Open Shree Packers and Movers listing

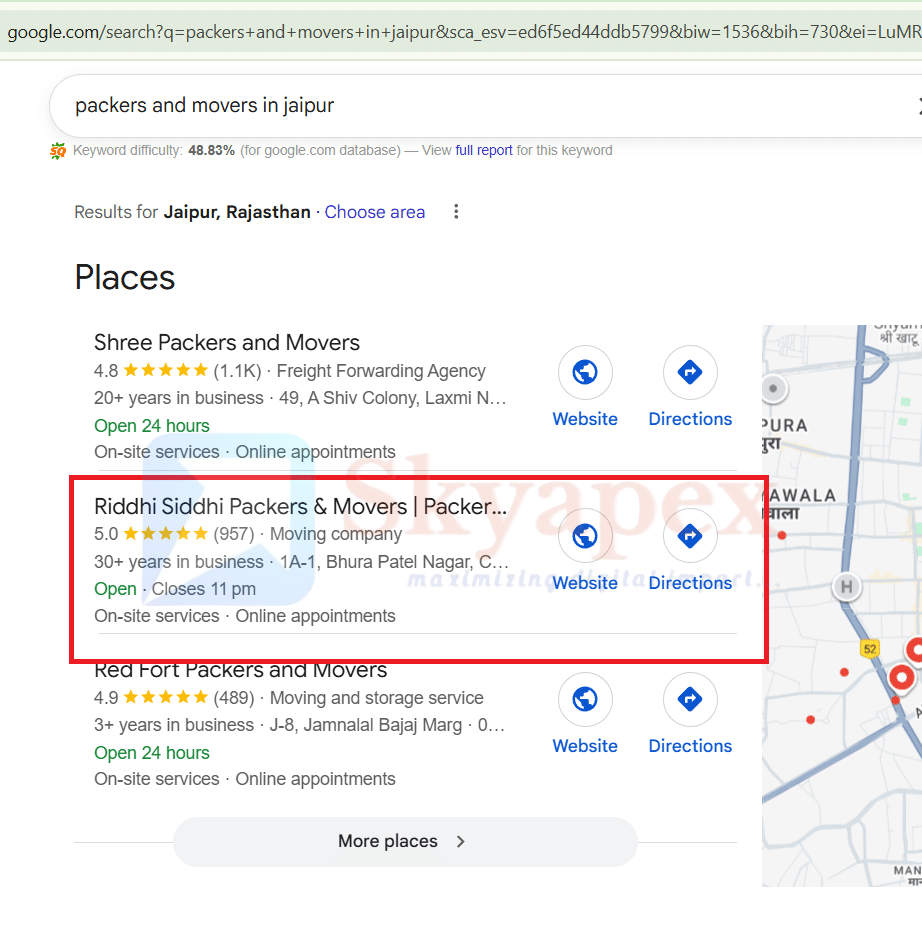pos(227,343)
